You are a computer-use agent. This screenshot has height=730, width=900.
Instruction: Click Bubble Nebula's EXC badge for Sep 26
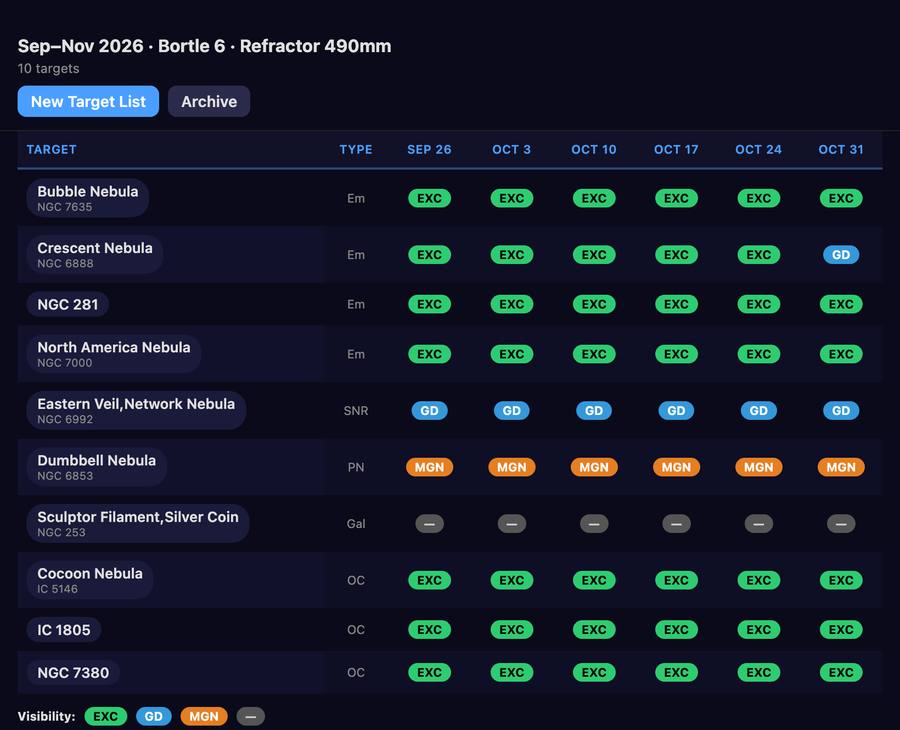[429, 198]
